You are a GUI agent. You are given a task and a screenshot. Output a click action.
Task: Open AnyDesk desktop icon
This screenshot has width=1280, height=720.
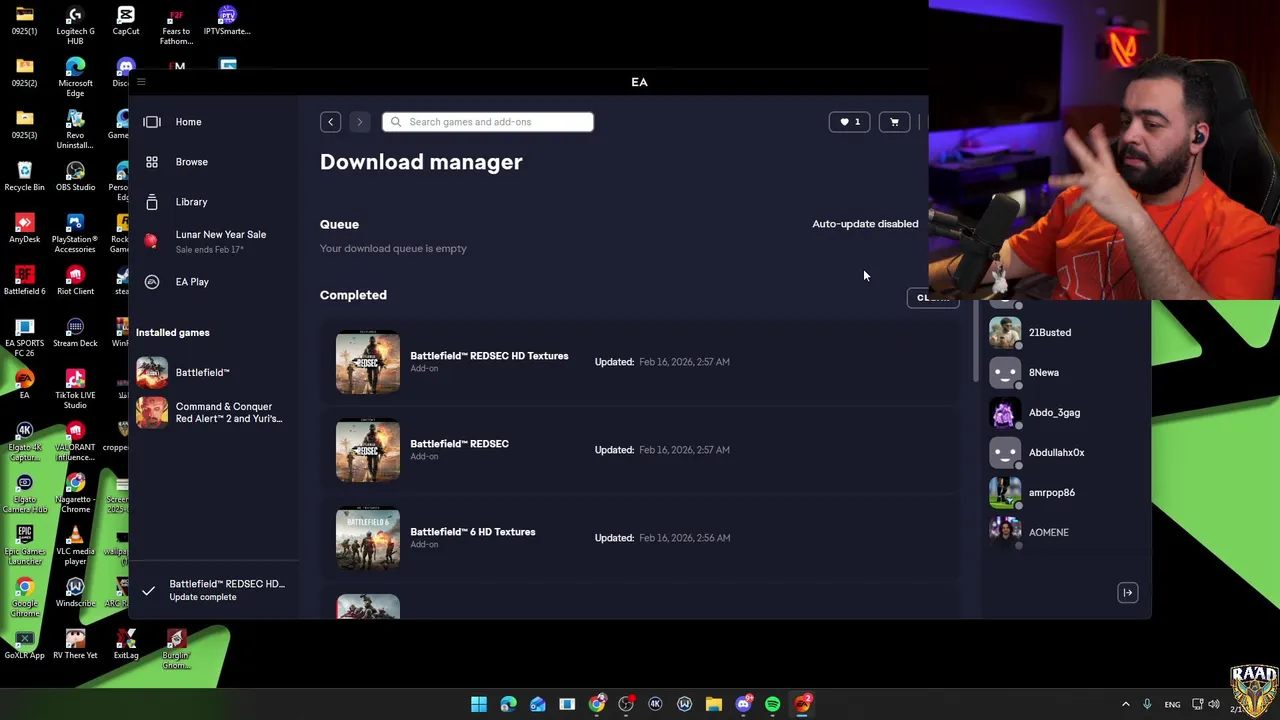coord(25,228)
